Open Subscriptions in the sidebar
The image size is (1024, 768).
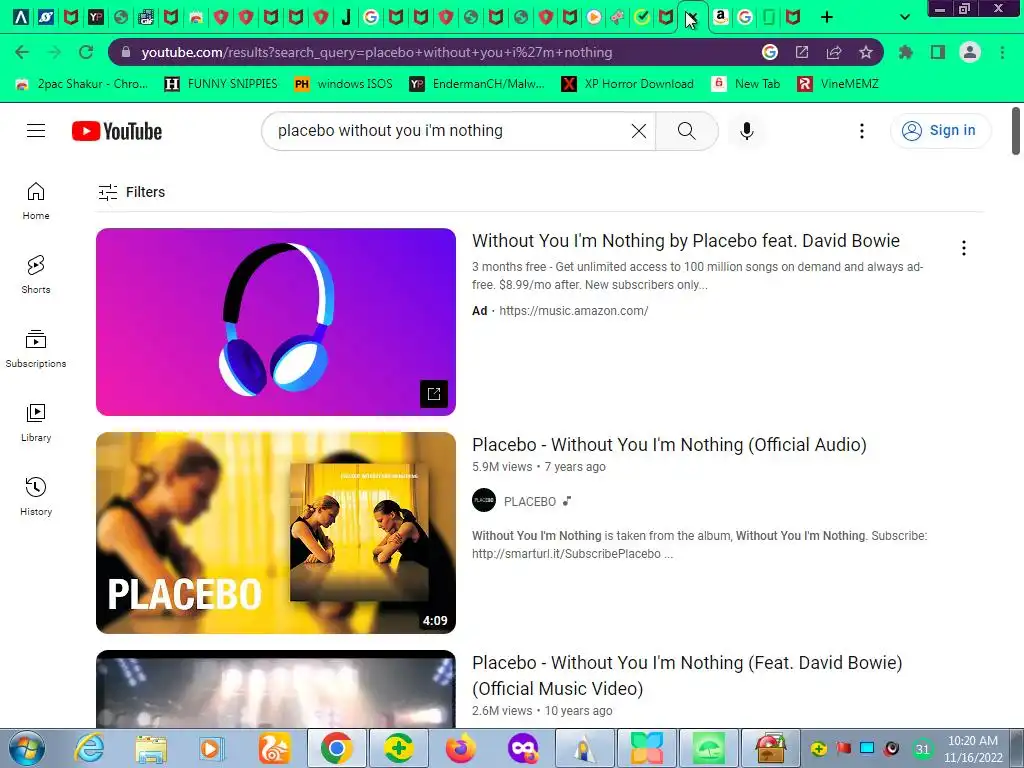point(36,349)
